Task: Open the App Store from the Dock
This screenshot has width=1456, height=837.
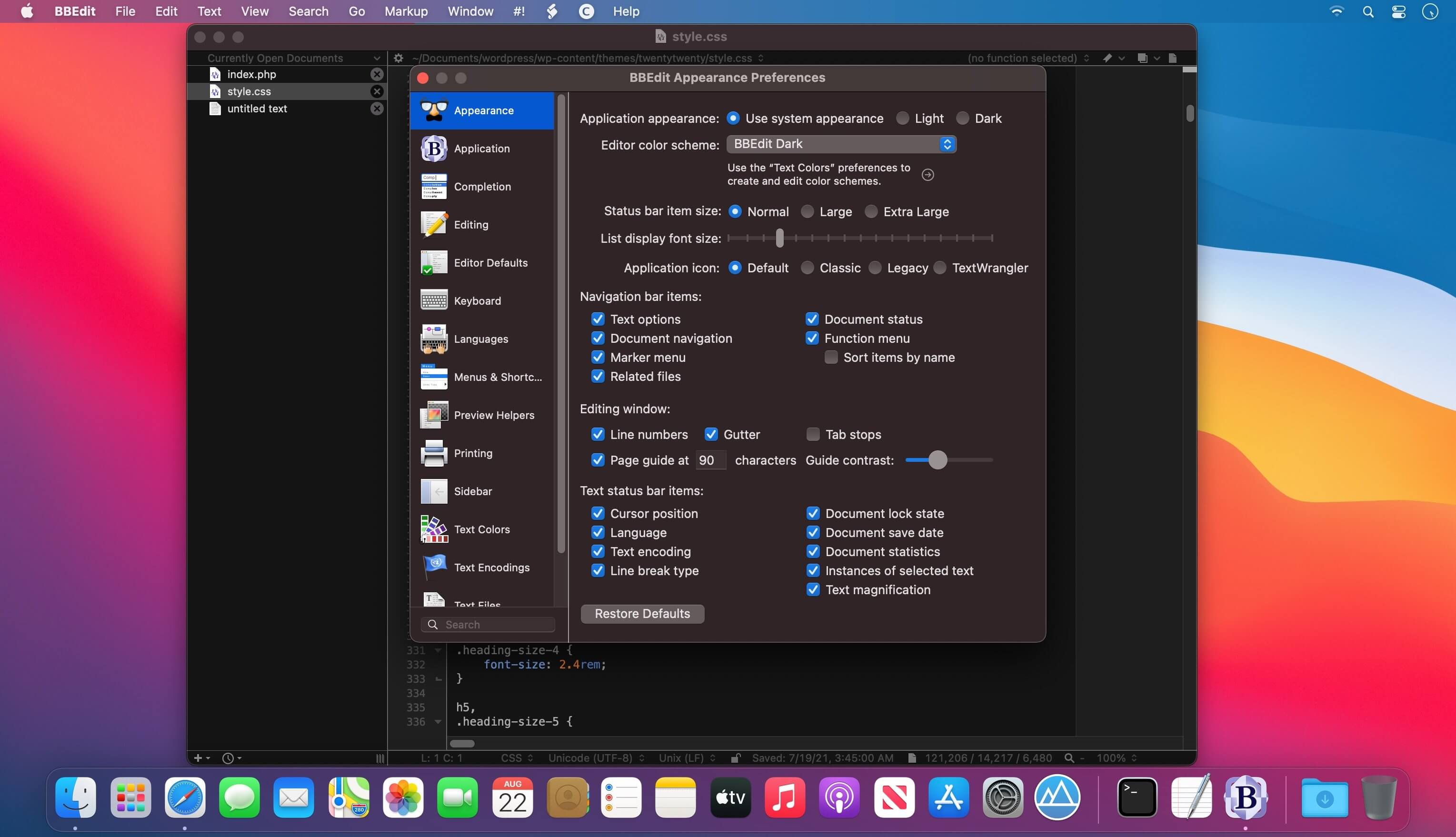Action: click(948, 797)
